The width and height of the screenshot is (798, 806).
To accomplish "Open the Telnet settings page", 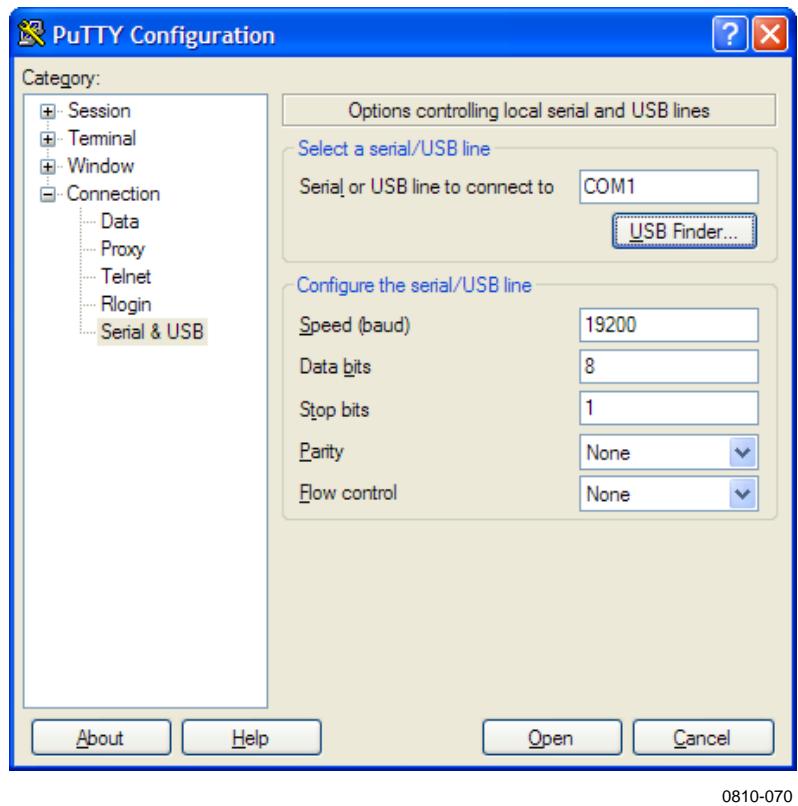I will pos(126,277).
